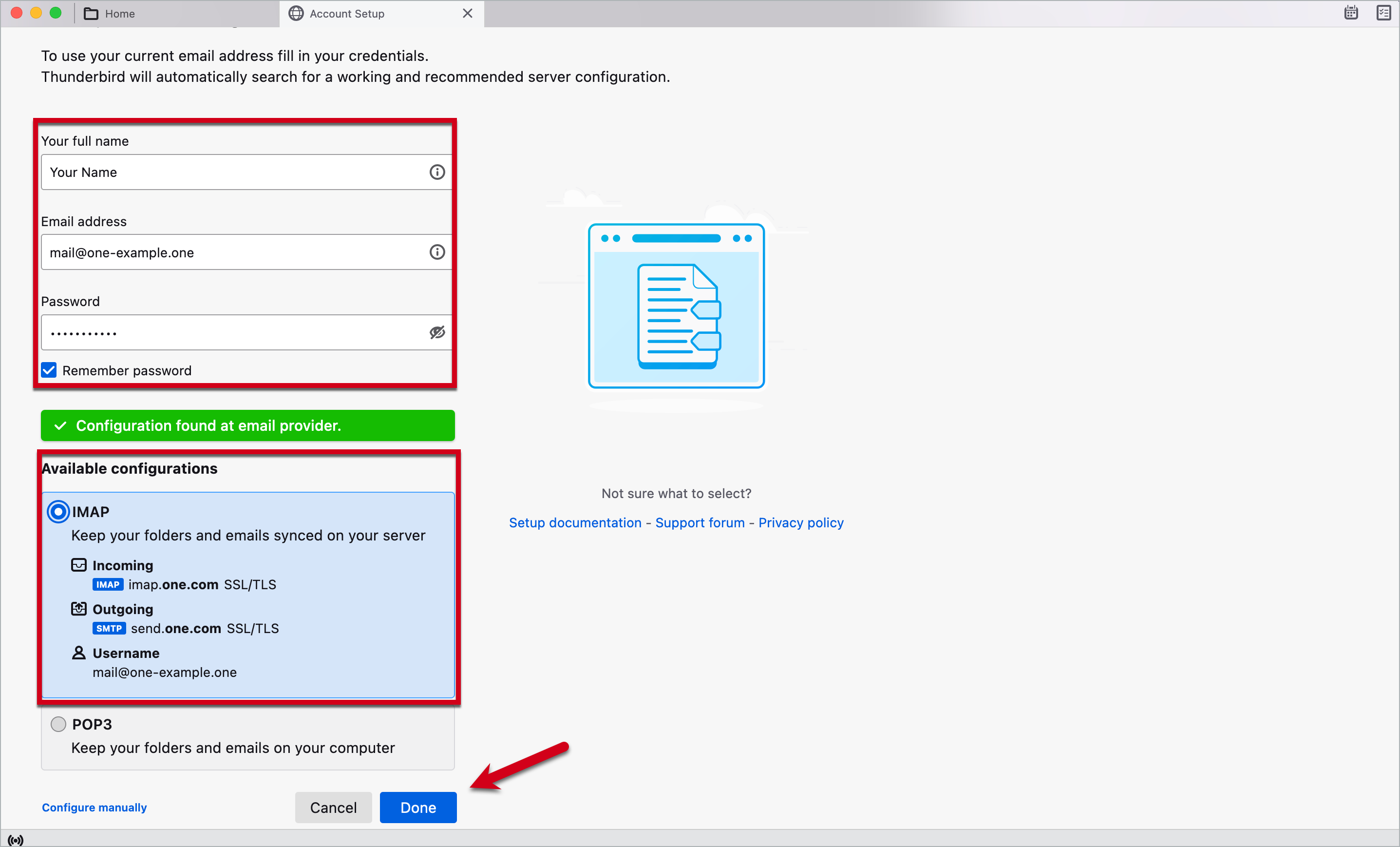Screen dimensions: 1400x847
Task: Click the Outgoing server icon under IMAP
Action: [x=79, y=608]
